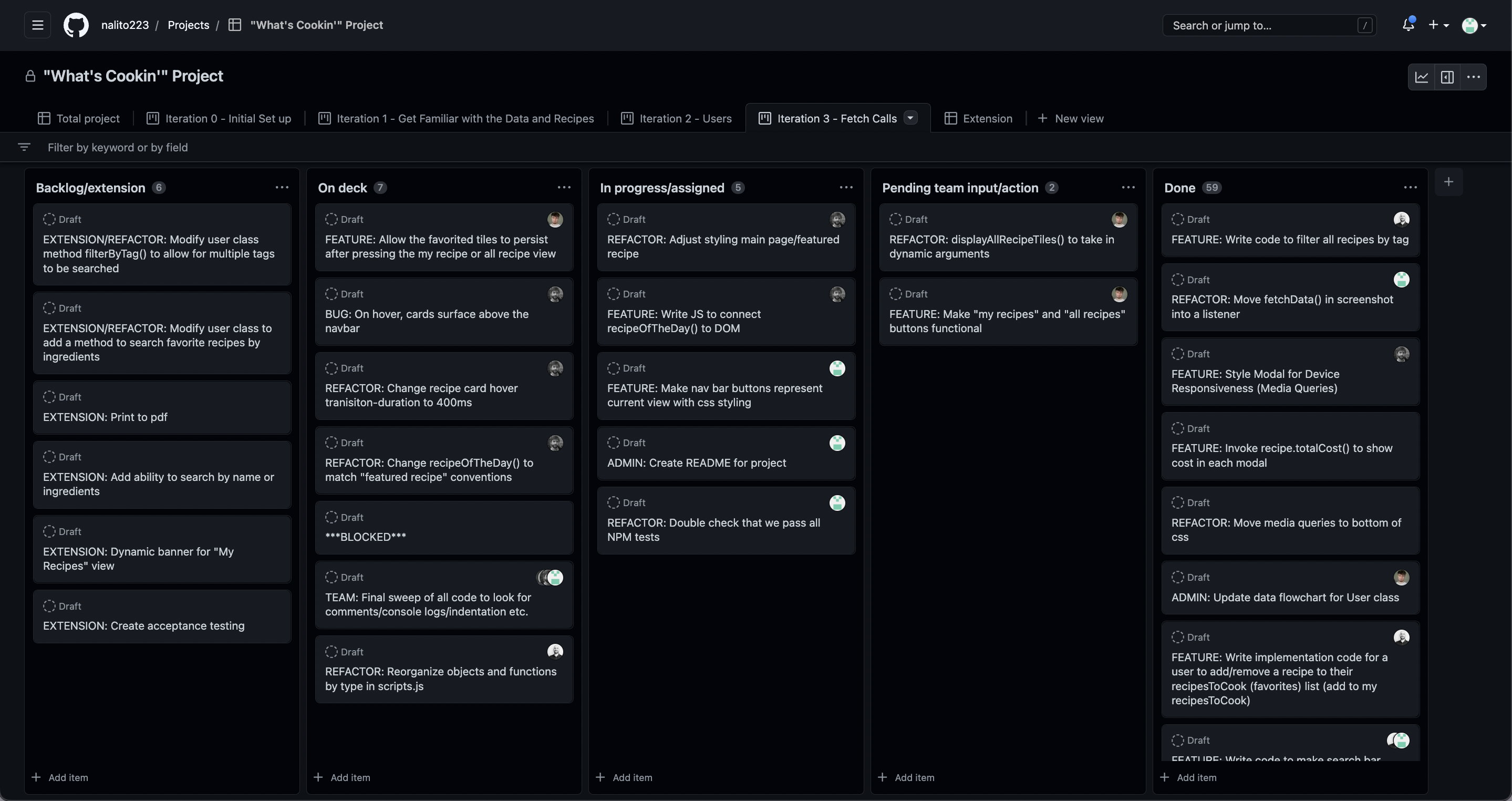Click draft status icon on ***BLOCKED*** card
The width and height of the screenshot is (1512, 801).
332,517
